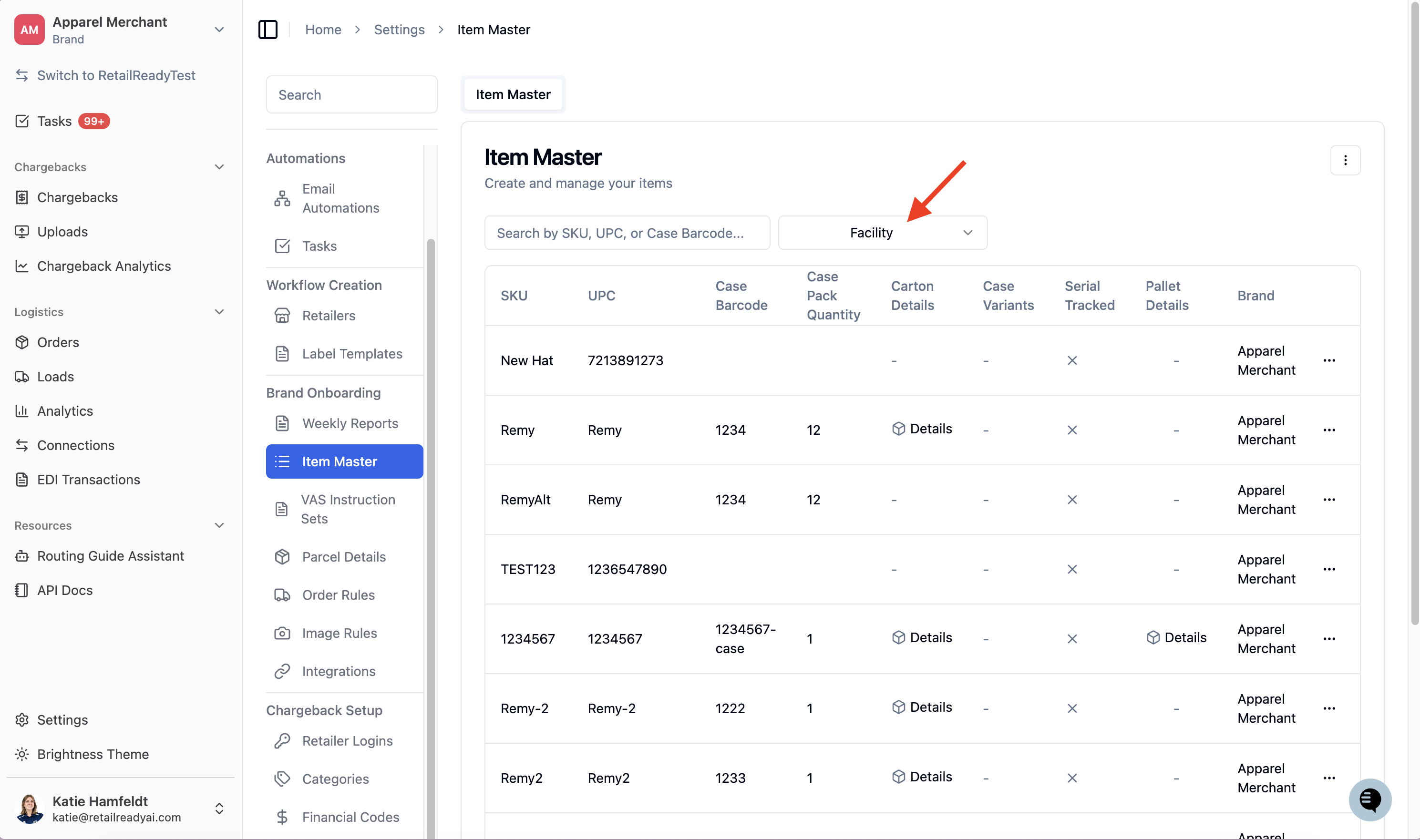The image size is (1420, 840).
Task: Collapse the Chargebacks sidebar section
Action: point(219,167)
